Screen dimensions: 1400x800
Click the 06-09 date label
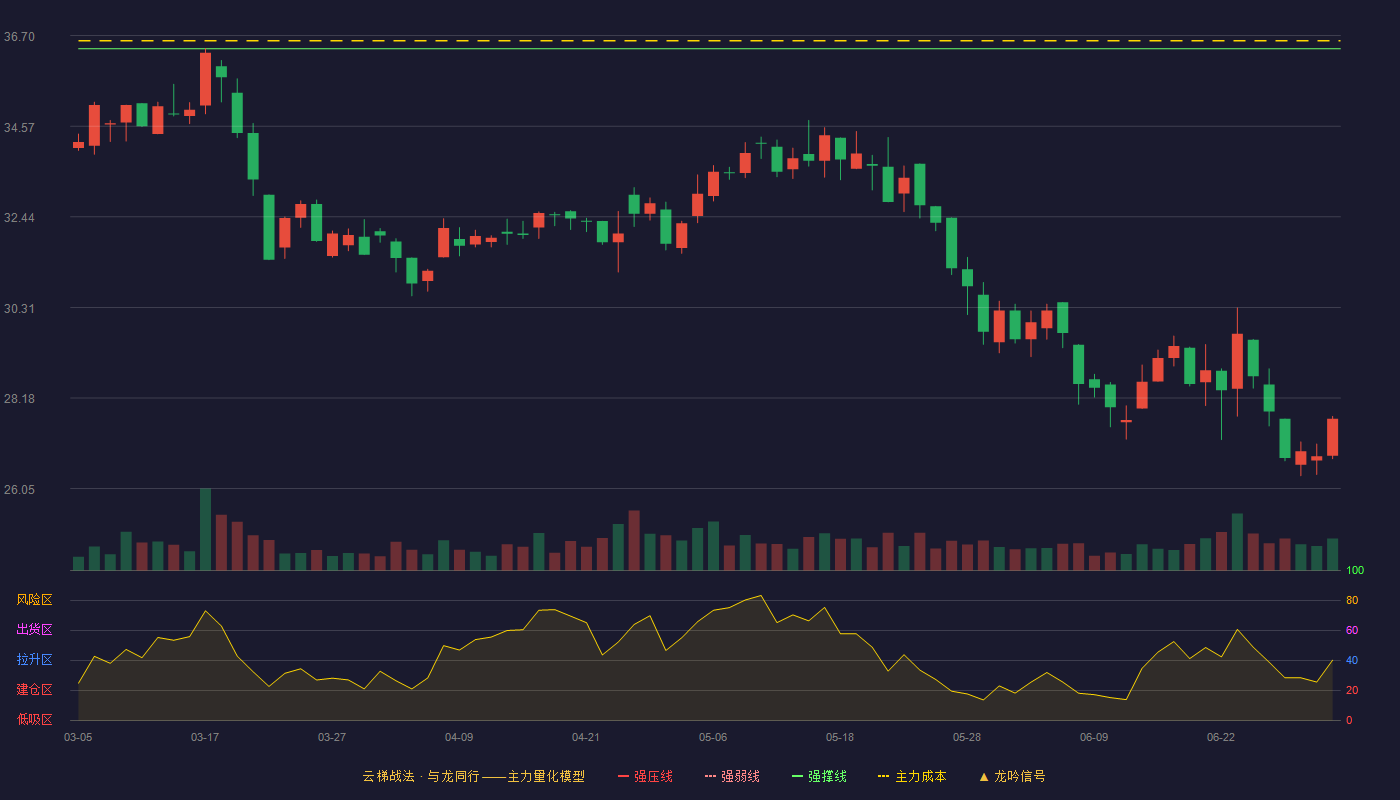click(1094, 737)
